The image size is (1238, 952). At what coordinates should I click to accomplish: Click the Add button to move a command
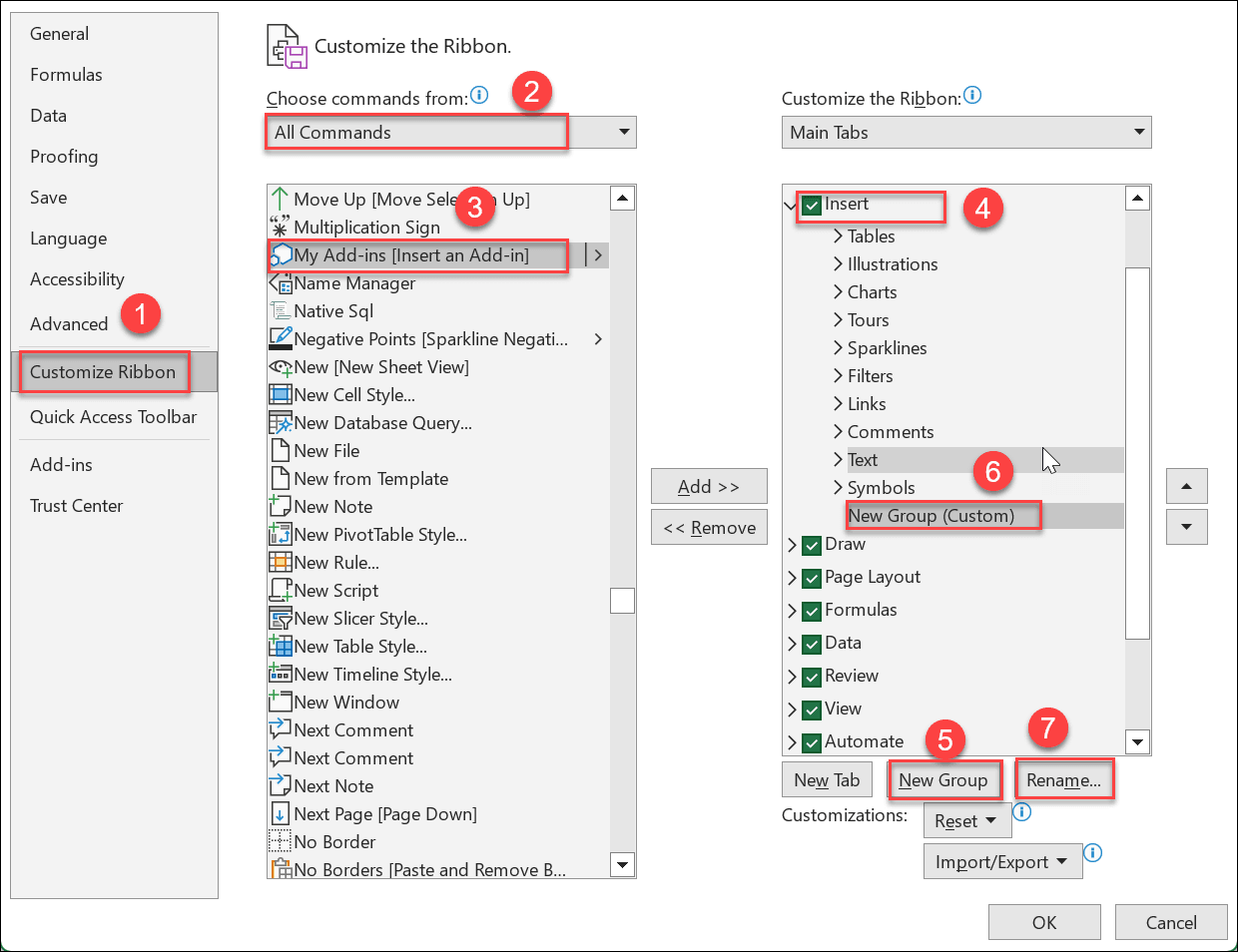click(709, 486)
